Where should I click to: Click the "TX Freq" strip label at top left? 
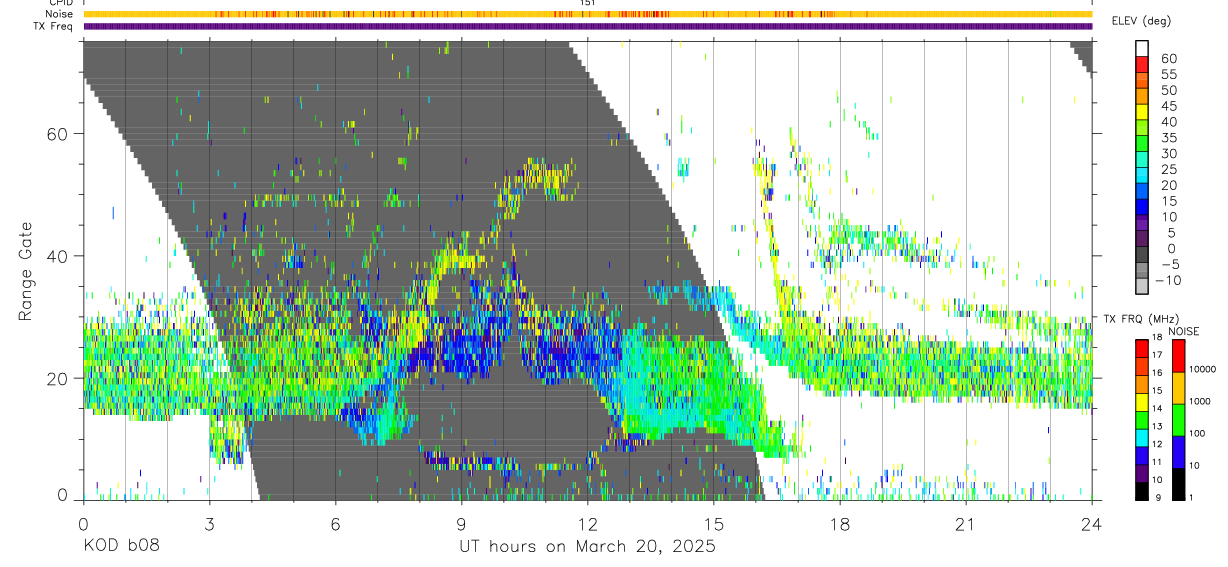(x=55, y=26)
